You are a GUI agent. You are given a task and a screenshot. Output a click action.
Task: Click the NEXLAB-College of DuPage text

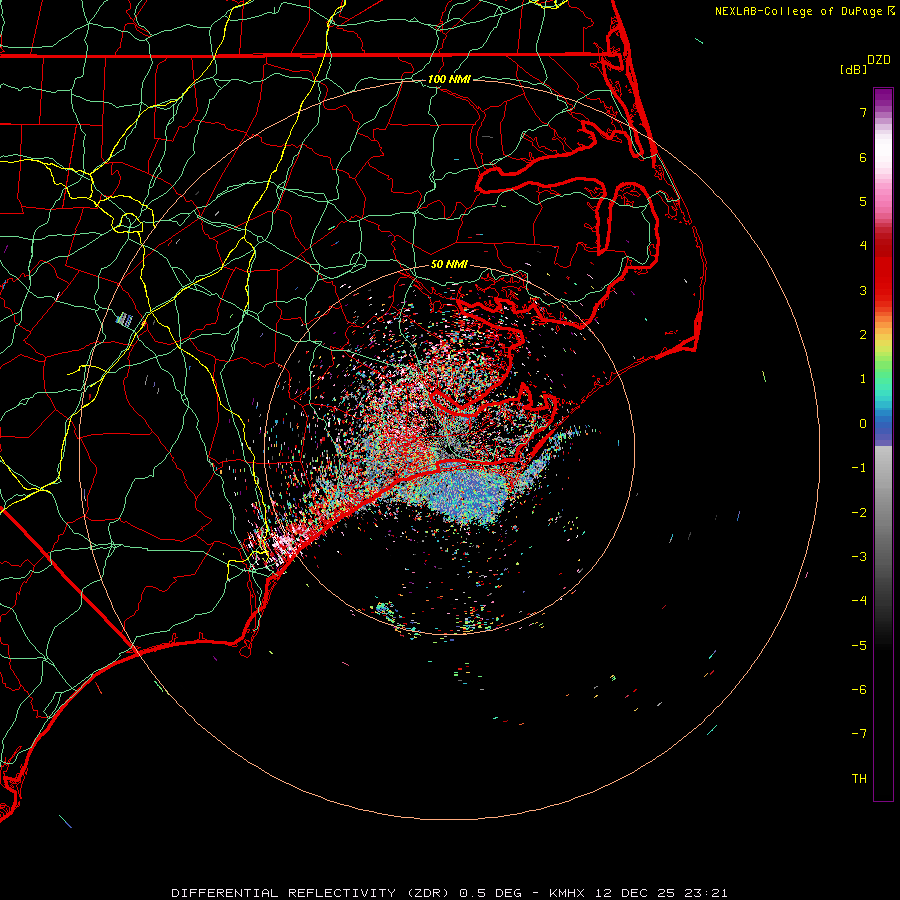tap(799, 11)
